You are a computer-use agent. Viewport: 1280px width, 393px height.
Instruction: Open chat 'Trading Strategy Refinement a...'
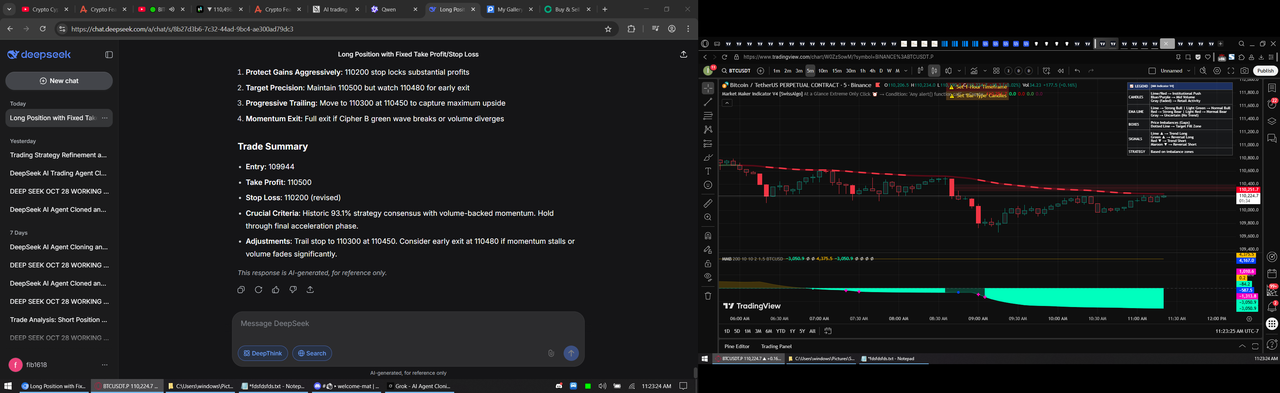(x=58, y=155)
